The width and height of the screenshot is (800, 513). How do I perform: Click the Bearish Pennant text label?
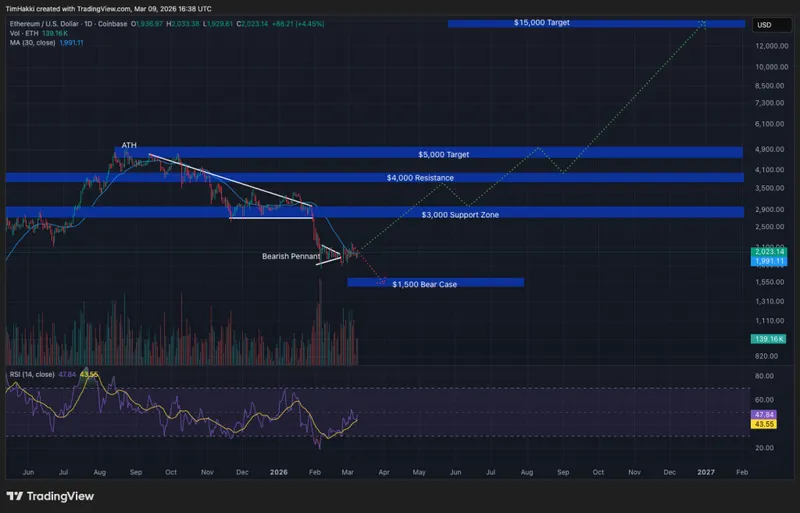tap(290, 257)
